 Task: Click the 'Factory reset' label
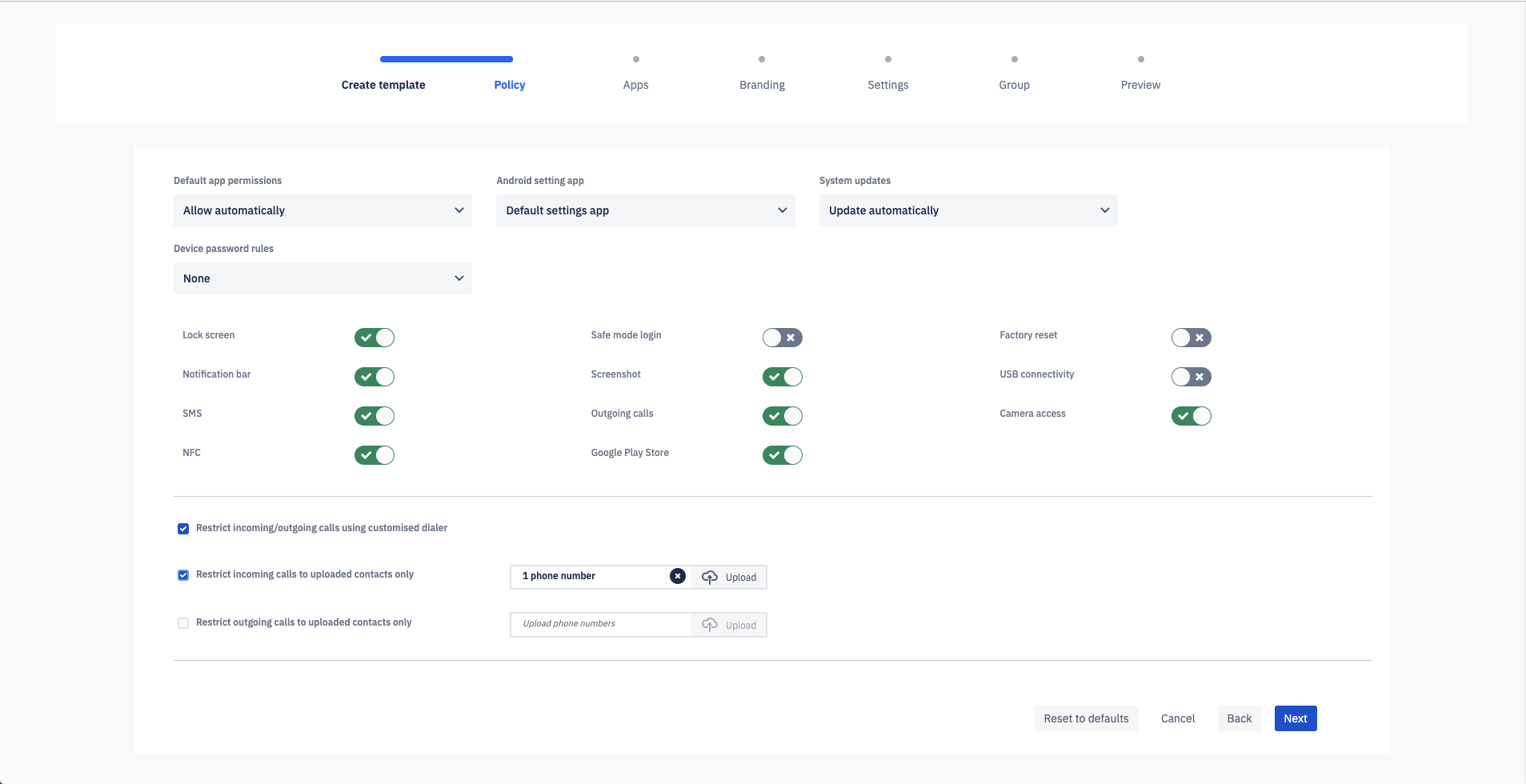1028,335
